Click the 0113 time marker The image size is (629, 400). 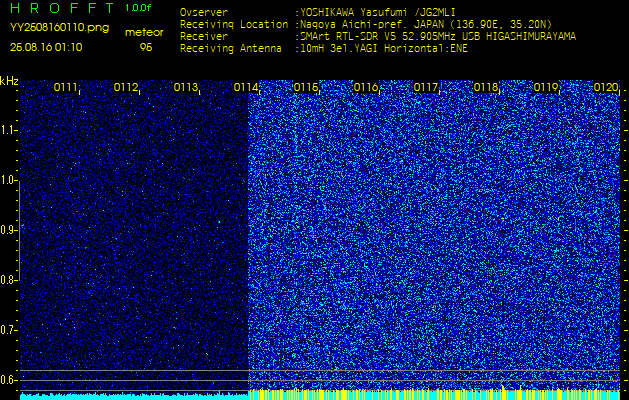pyautogui.click(x=186, y=87)
